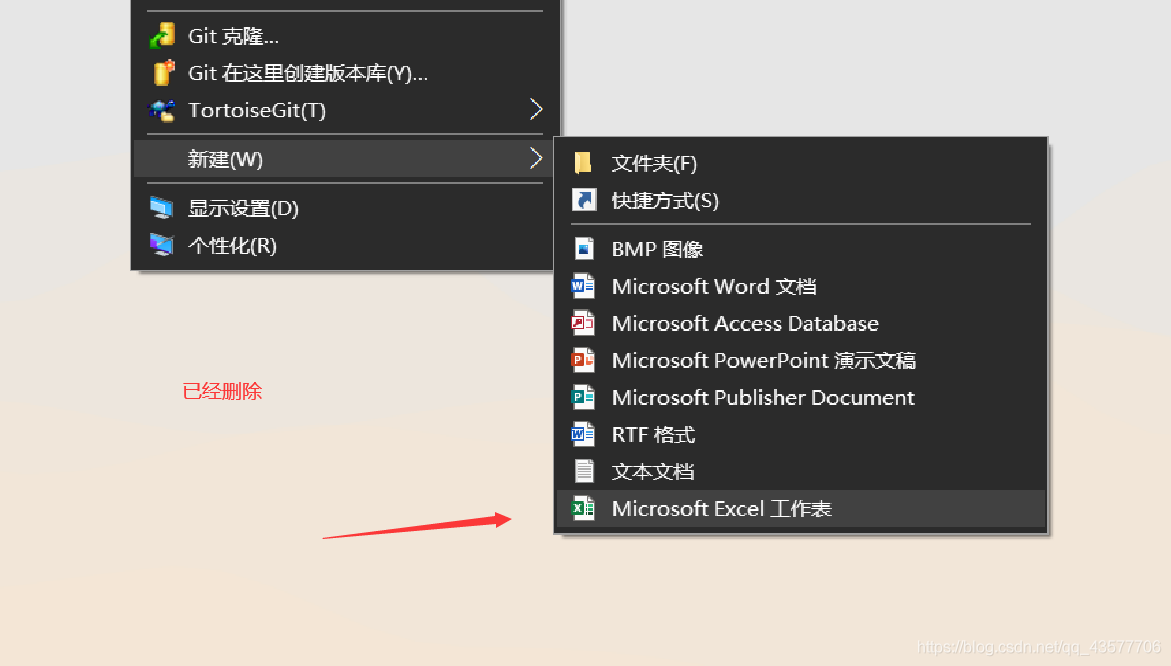Click the PowerPoint 演示文稿 icon
1171x666 pixels.
point(585,360)
